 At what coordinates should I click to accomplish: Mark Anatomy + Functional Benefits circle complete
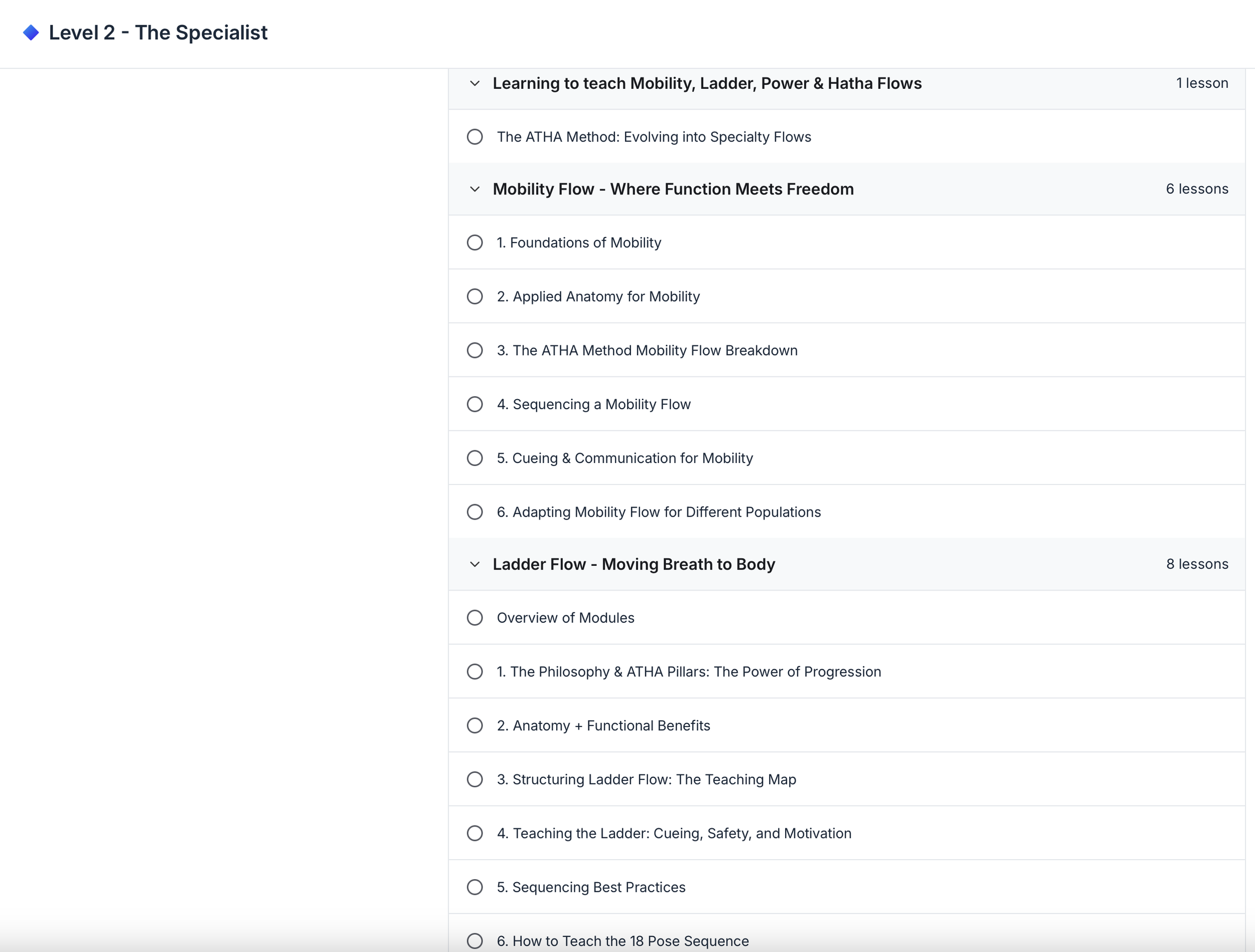[475, 726]
